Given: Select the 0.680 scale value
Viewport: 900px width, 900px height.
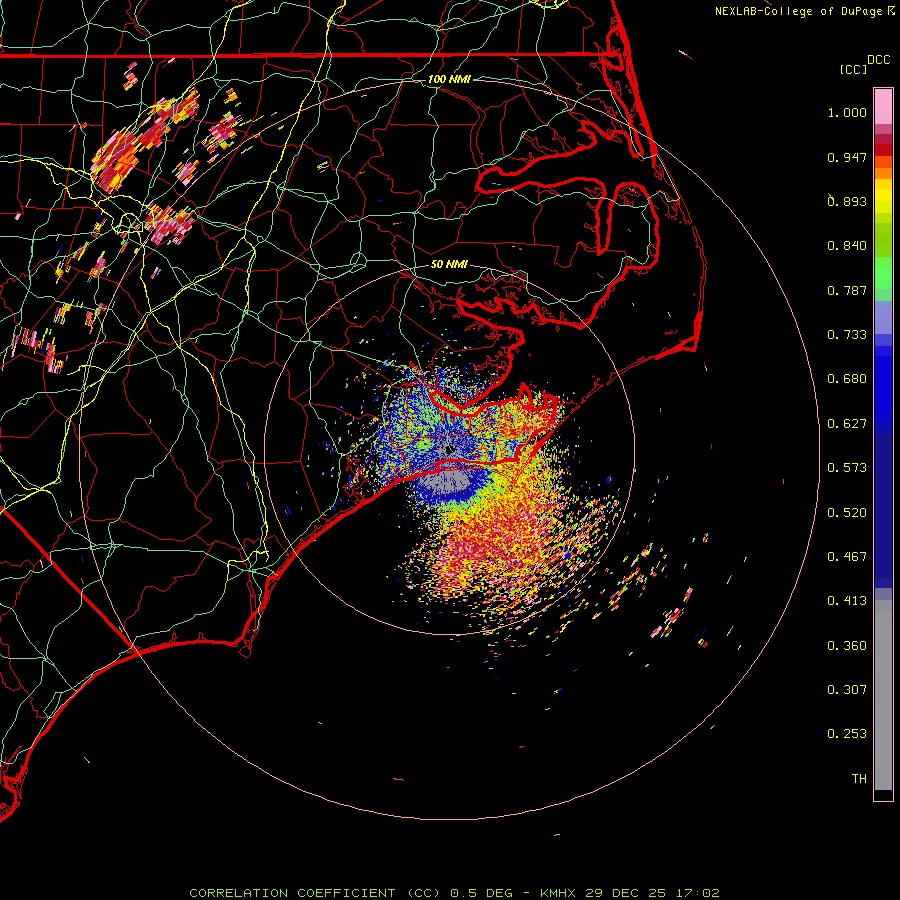Looking at the screenshot, I should [847, 379].
